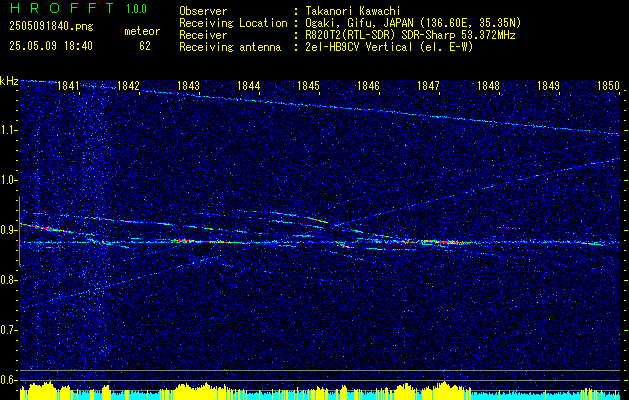Click the gray vertical range bar near 0.9 kHz
Viewport: 629px width, 400px height.
pyautogui.click(x=19, y=231)
